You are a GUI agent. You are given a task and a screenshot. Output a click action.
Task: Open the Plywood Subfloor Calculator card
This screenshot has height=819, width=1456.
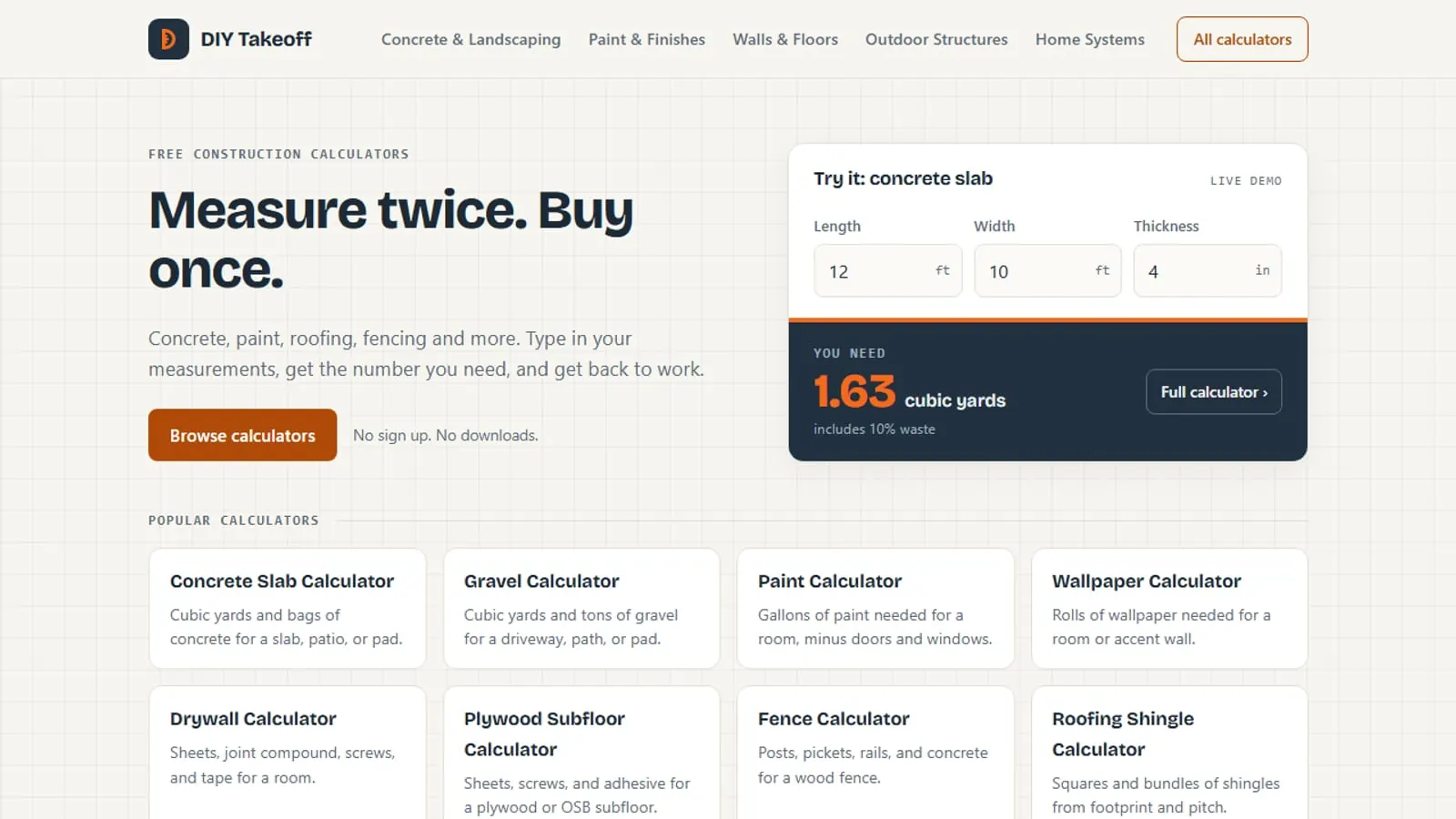[581, 753]
